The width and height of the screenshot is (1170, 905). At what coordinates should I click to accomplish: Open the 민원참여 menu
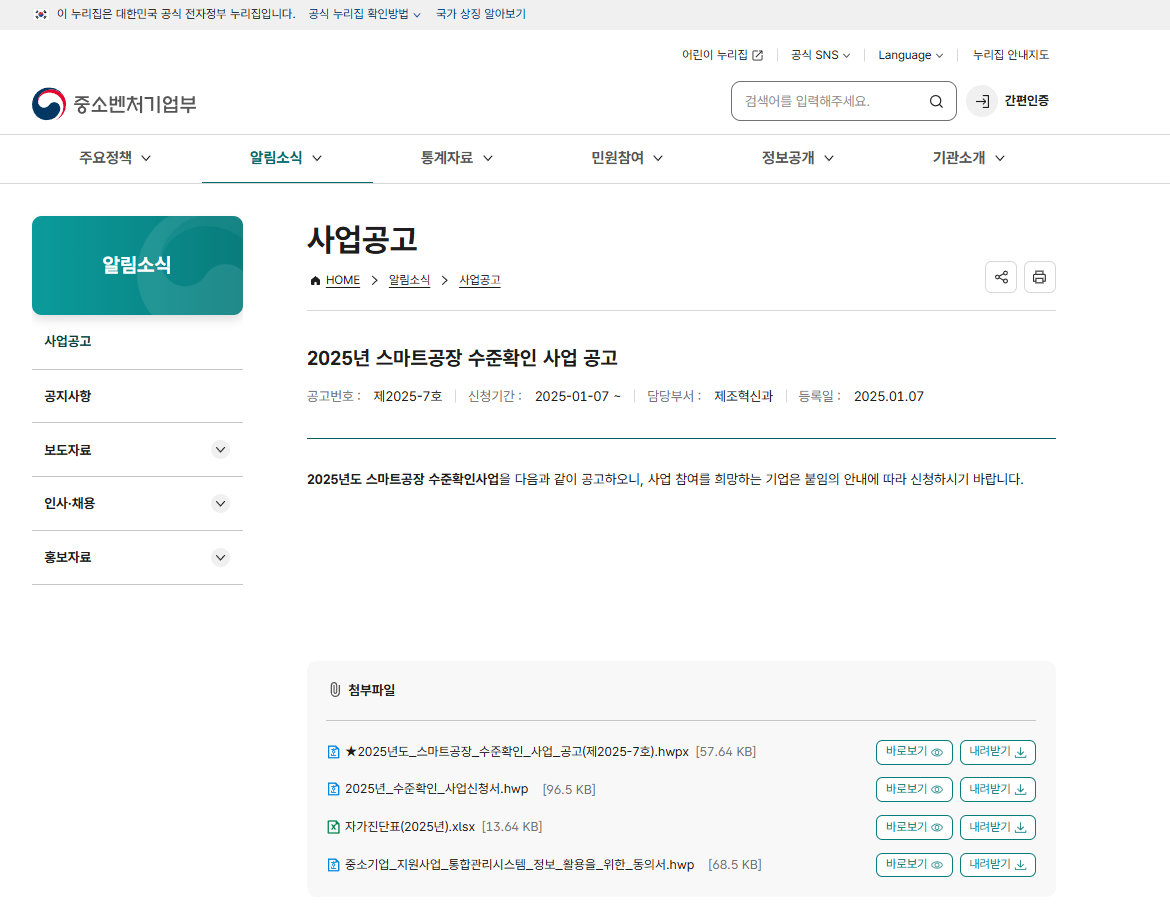(x=628, y=158)
